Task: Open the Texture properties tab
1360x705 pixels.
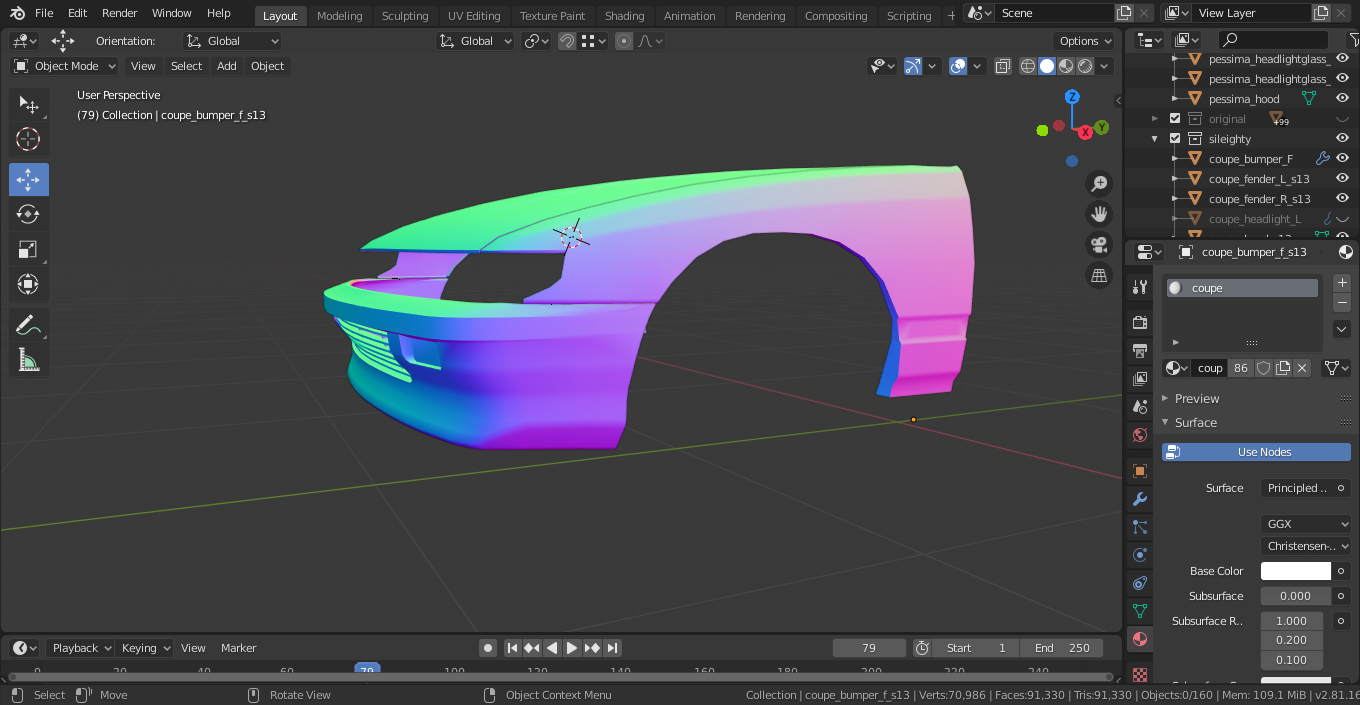Action: pos(1139,675)
